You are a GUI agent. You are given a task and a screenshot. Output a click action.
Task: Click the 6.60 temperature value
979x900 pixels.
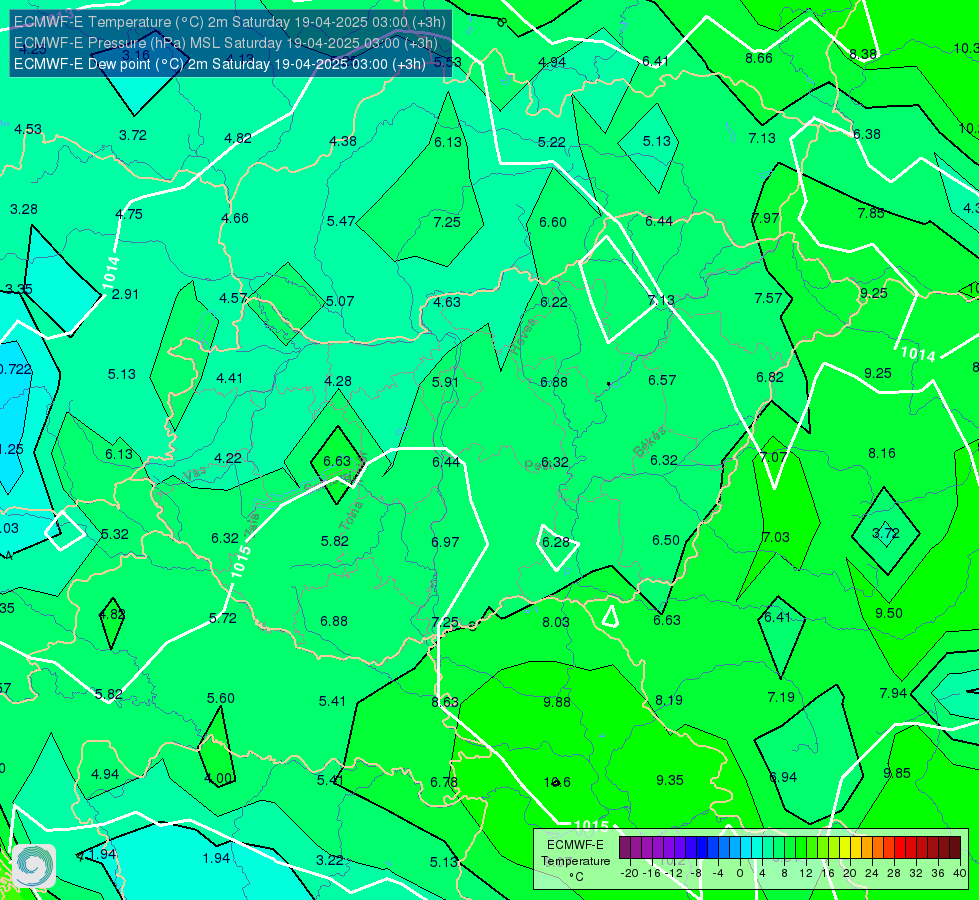pos(553,222)
